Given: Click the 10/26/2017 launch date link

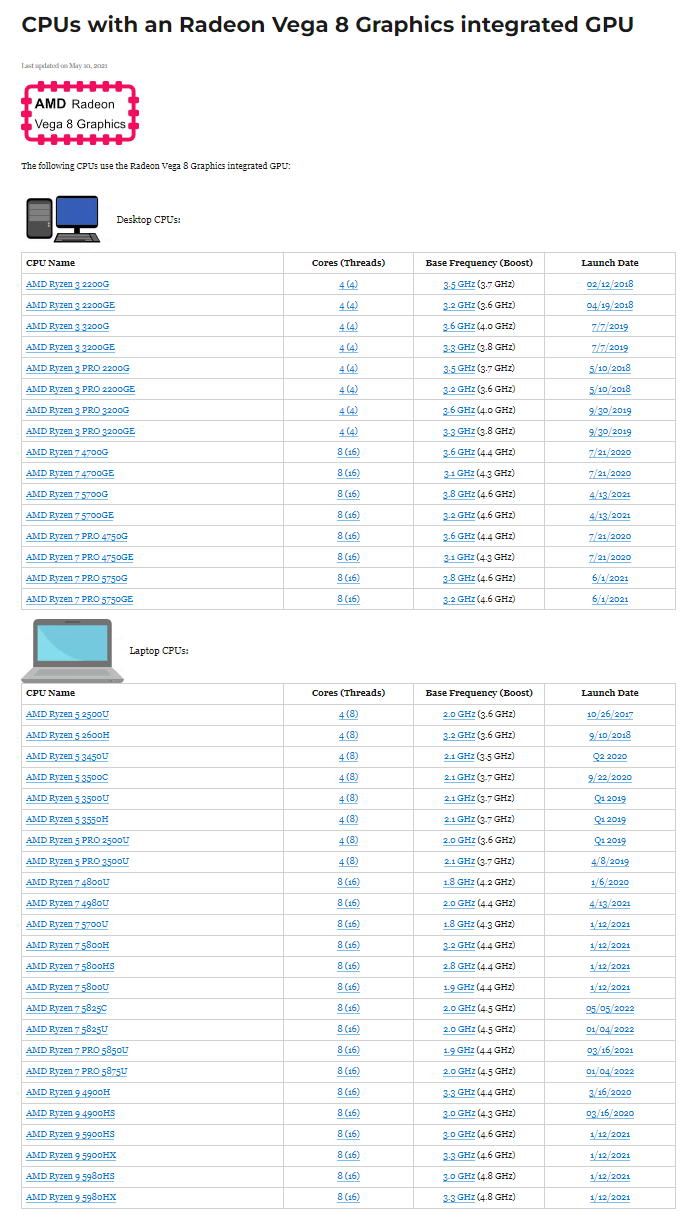Looking at the screenshot, I should (x=610, y=715).
